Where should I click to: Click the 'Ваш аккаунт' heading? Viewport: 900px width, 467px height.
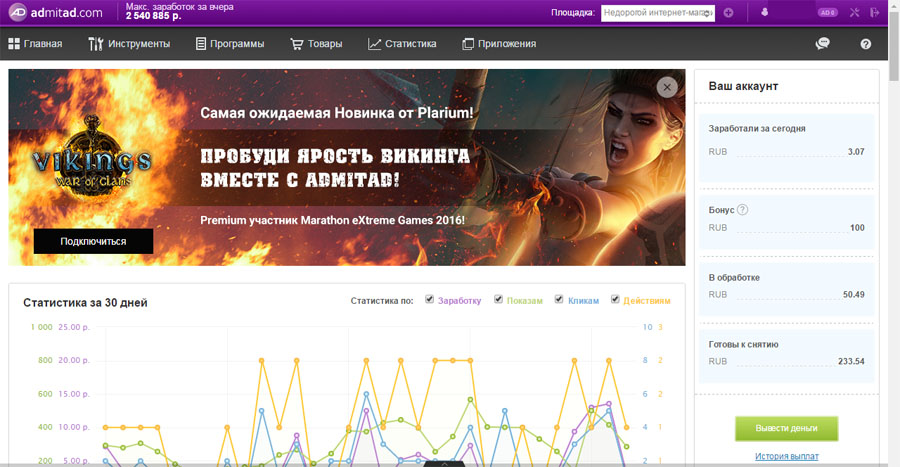[743, 86]
